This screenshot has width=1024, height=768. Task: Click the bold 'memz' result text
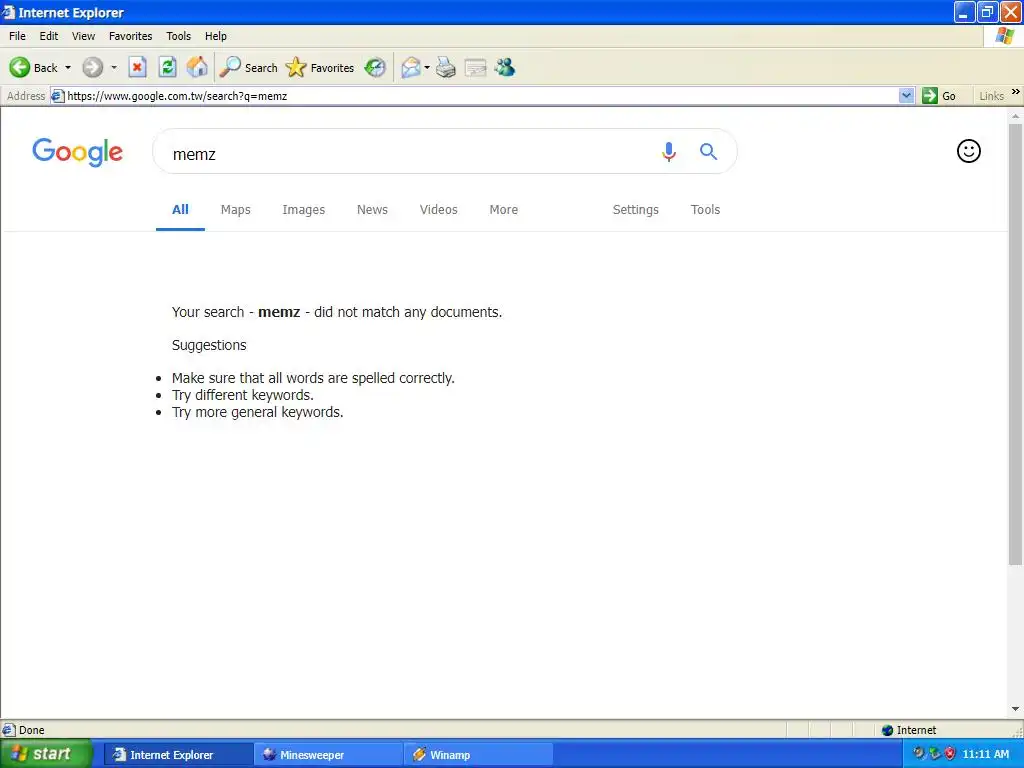click(279, 312)
